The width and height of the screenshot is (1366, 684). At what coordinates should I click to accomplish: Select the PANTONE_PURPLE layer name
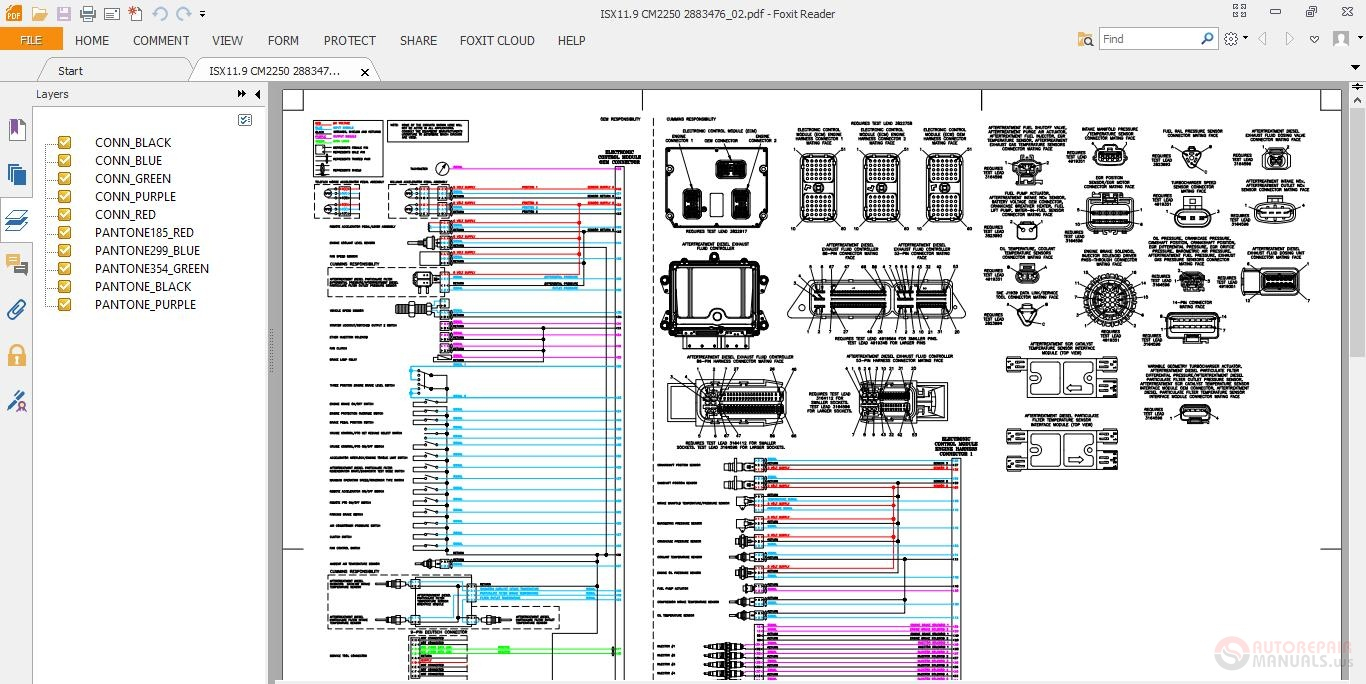coord(145,305)
